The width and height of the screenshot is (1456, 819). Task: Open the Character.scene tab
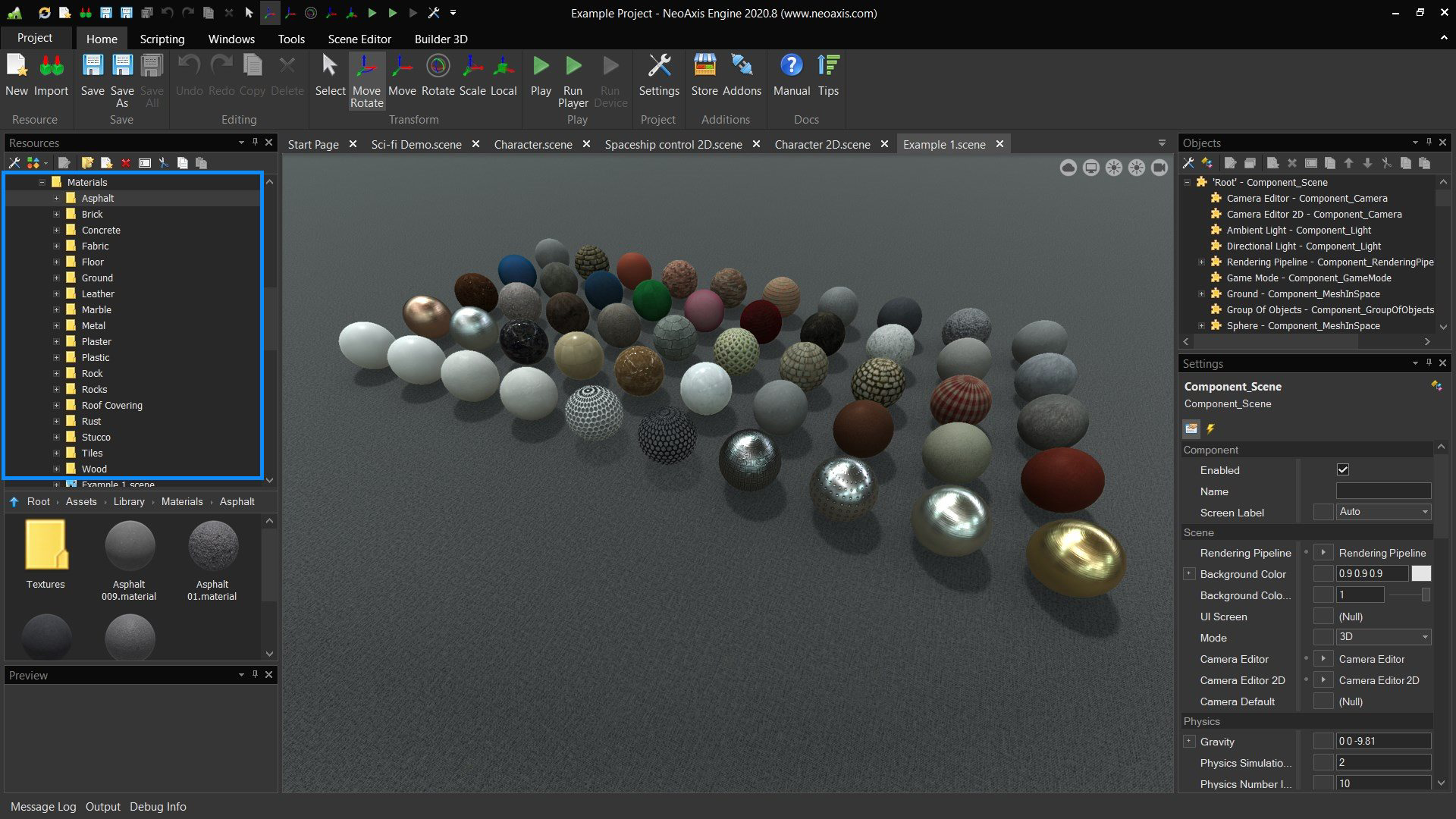[x=533, y=144]
